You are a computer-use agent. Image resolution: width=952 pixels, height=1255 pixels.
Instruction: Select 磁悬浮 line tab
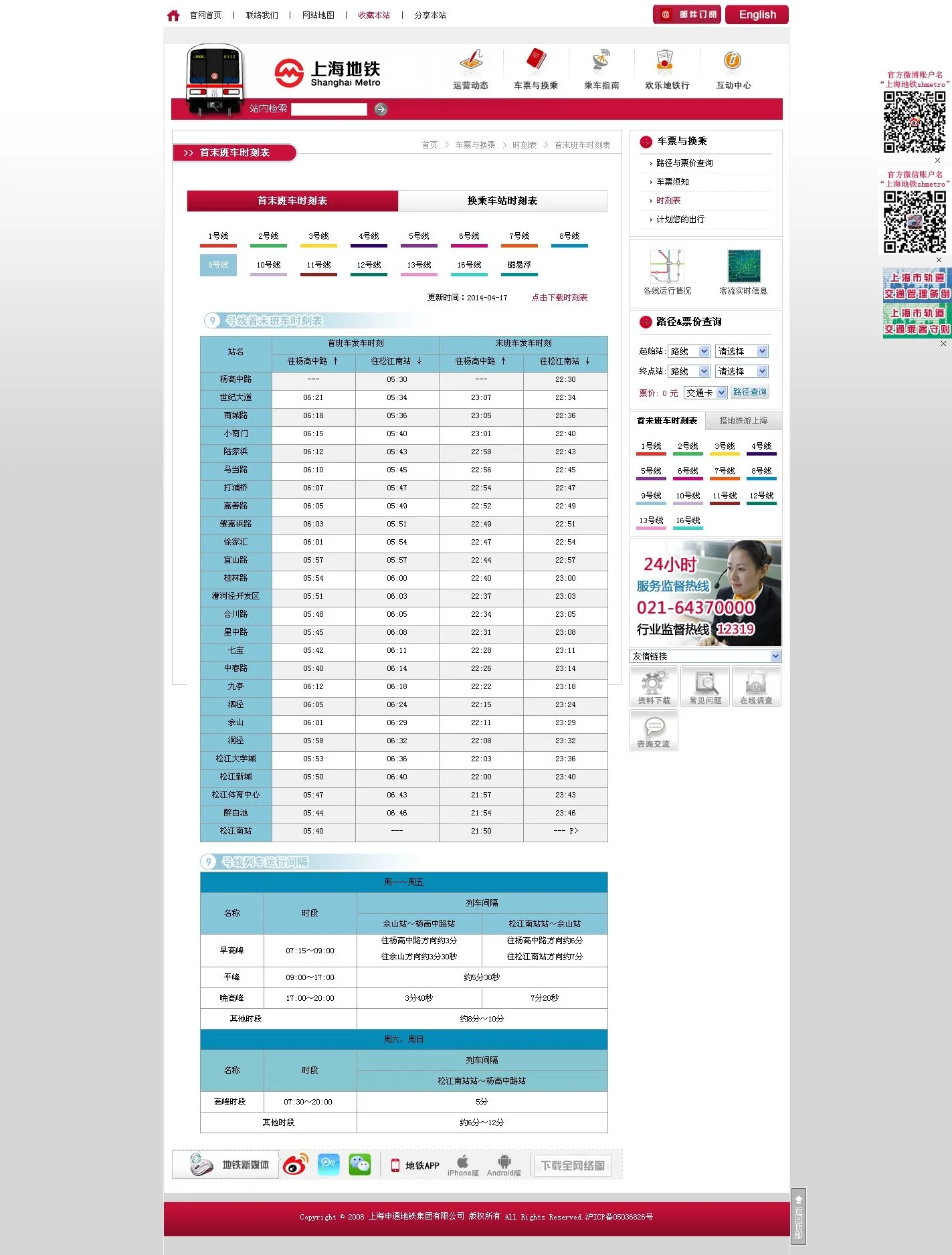click(519, 266)
